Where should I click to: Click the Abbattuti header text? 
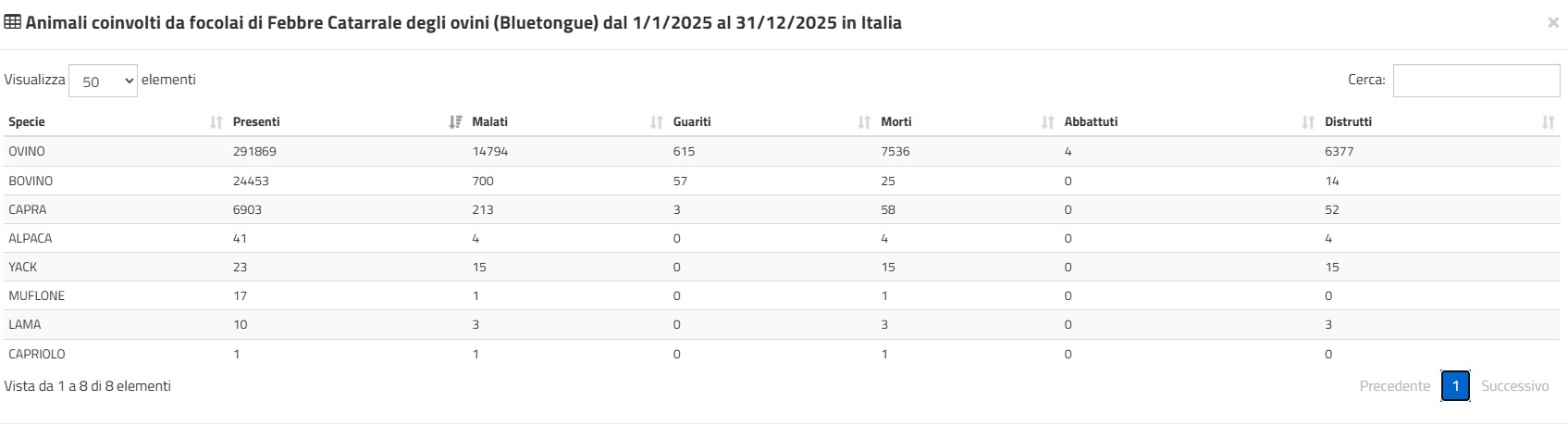[x=1091, y=122]
